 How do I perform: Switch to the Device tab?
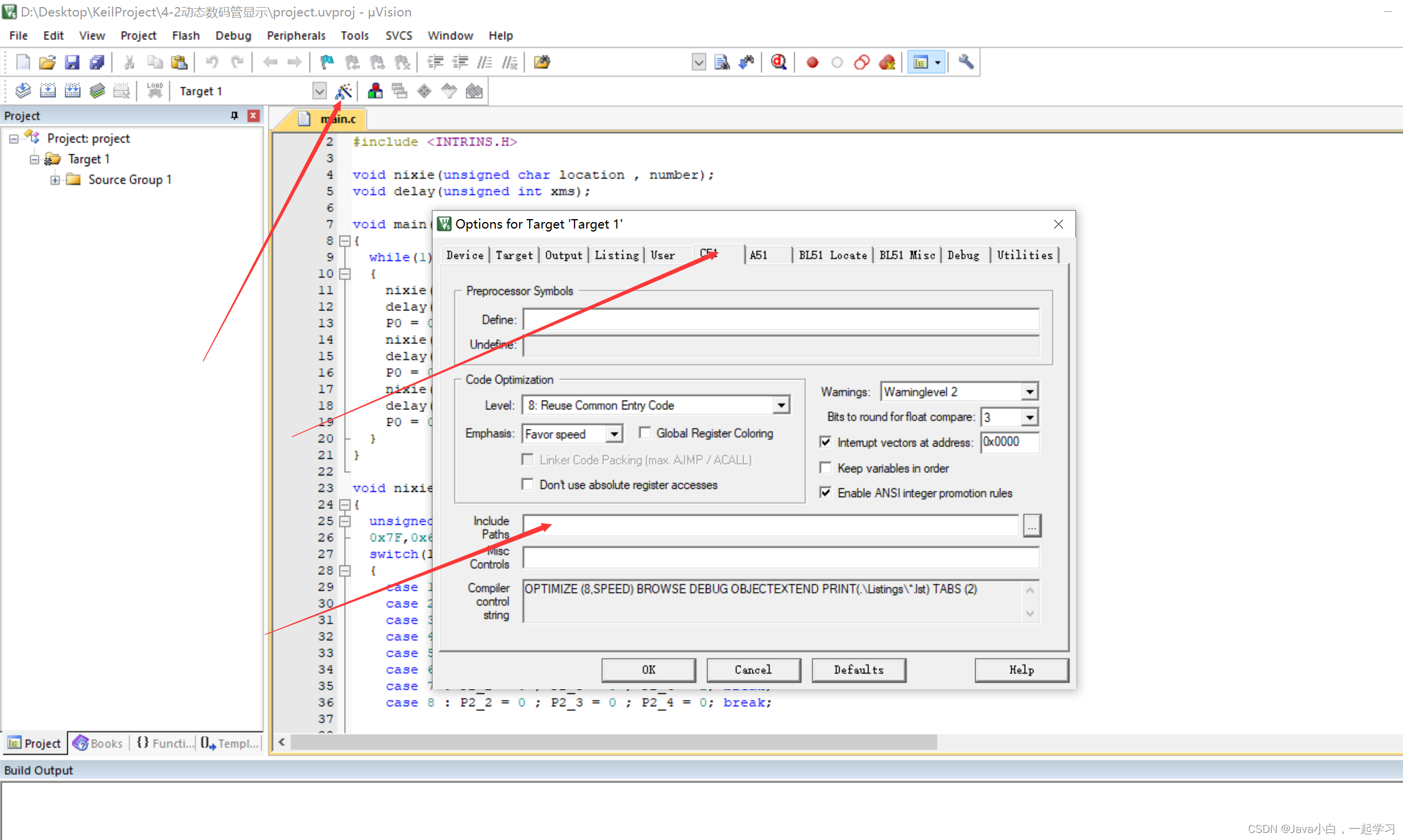(x=465, y=255)
